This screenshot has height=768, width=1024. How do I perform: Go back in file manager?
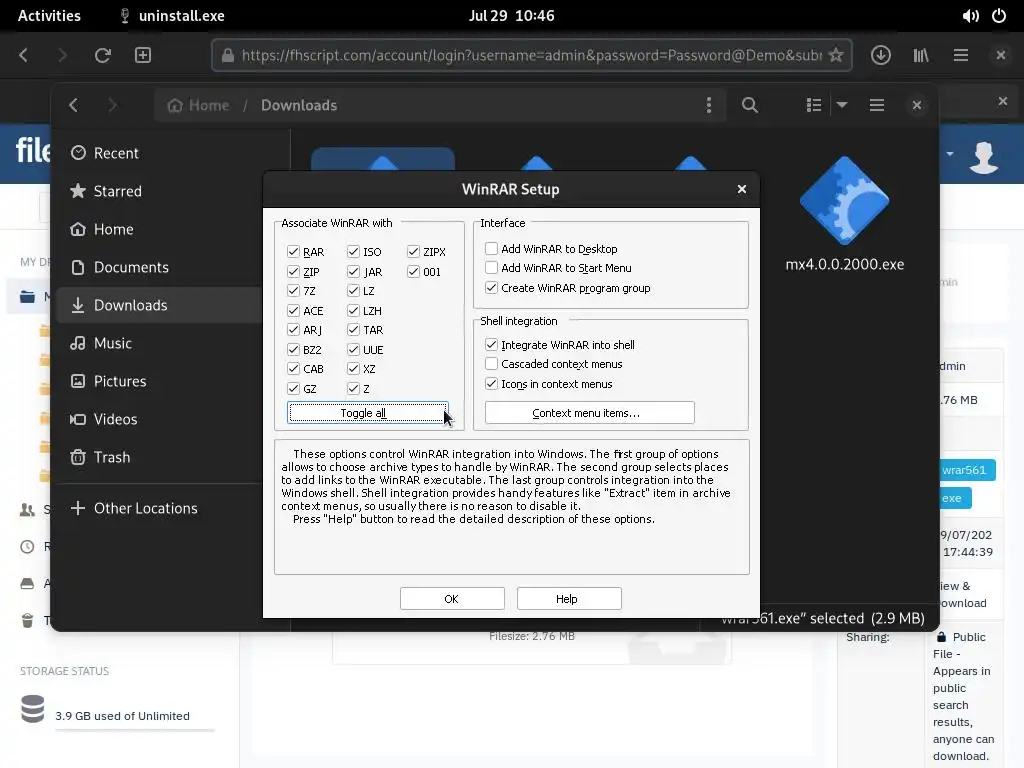(74, 105)
